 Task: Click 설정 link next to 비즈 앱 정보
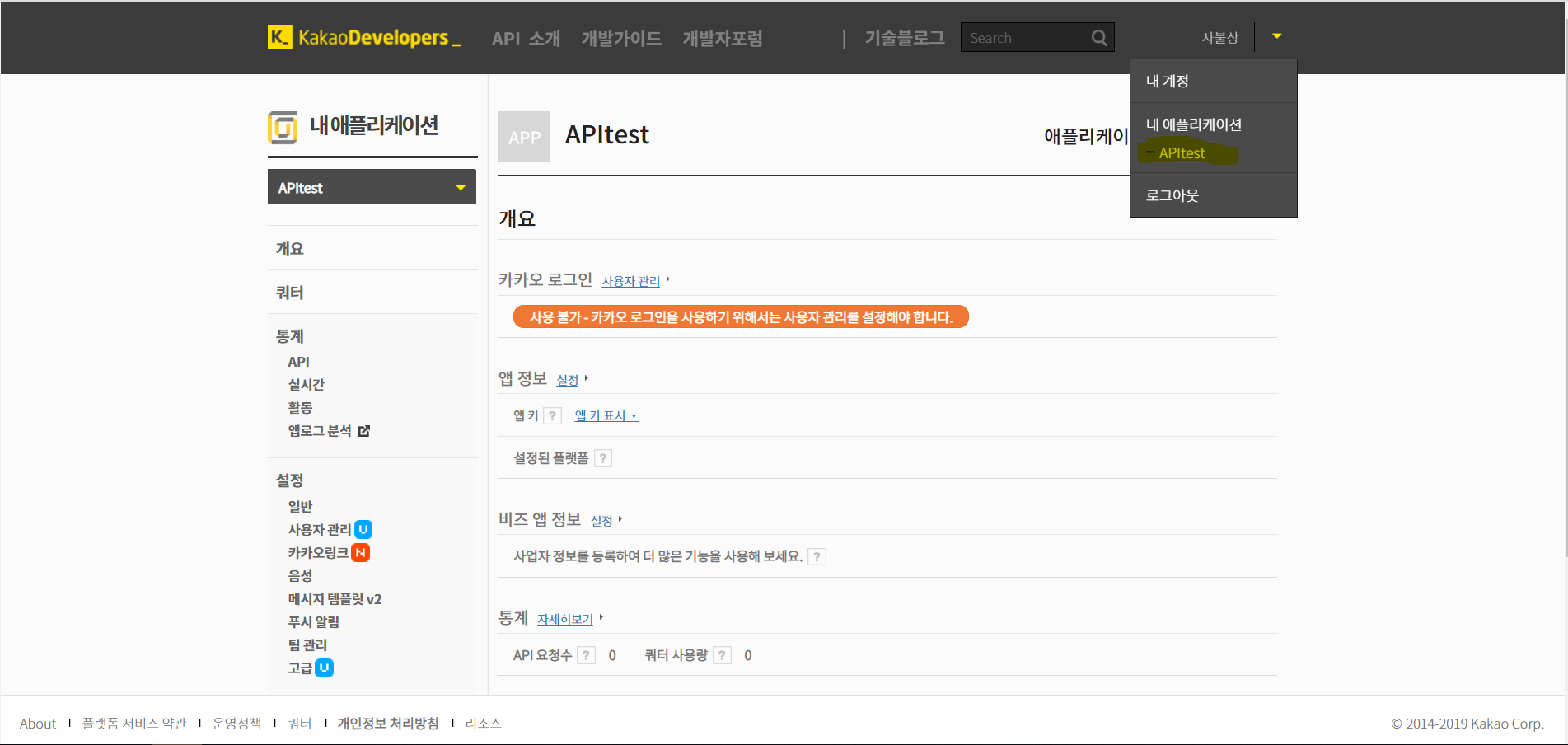click(x=601, y=521)
